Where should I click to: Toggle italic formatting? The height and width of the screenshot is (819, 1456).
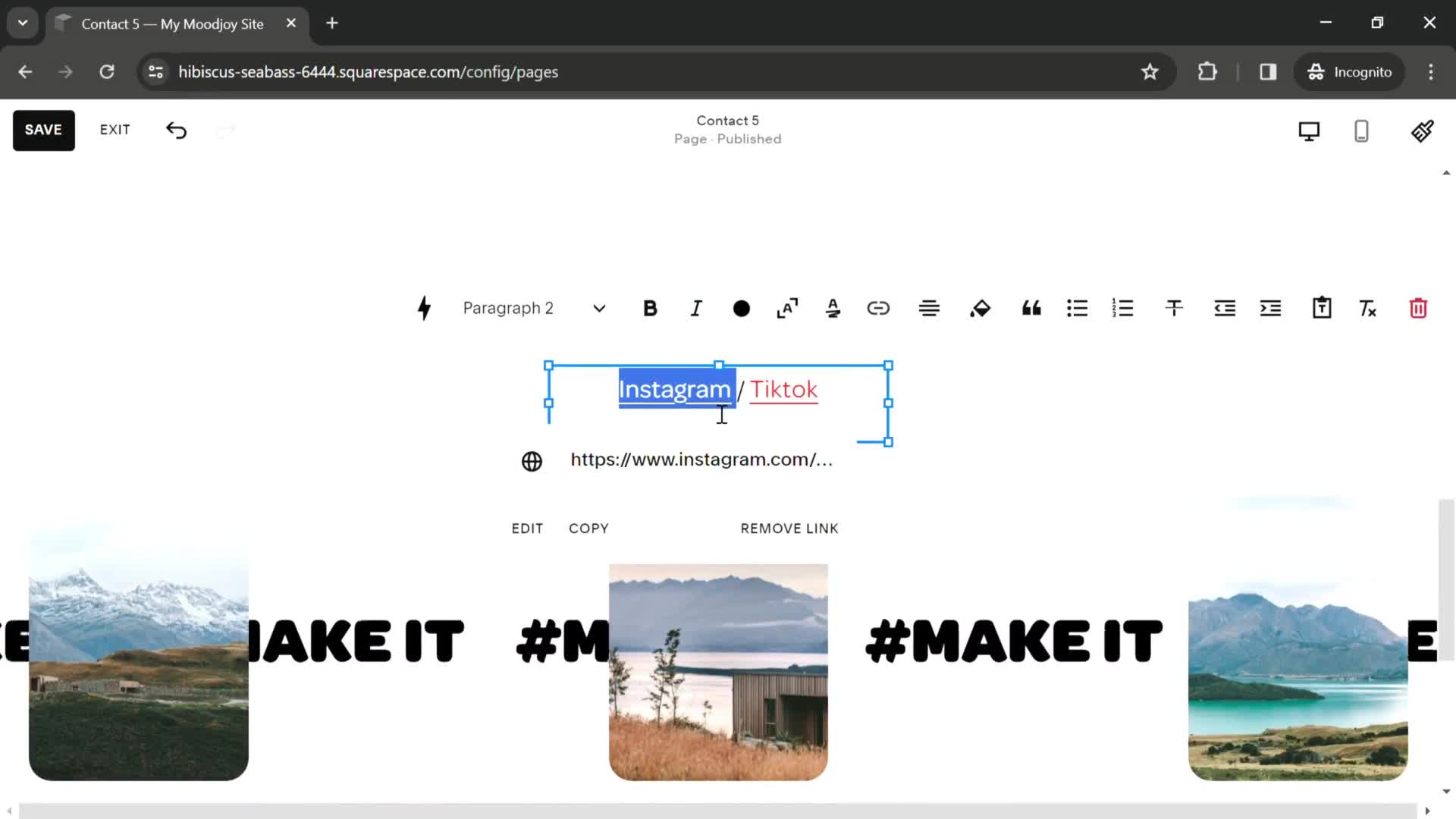pos(696,308)
